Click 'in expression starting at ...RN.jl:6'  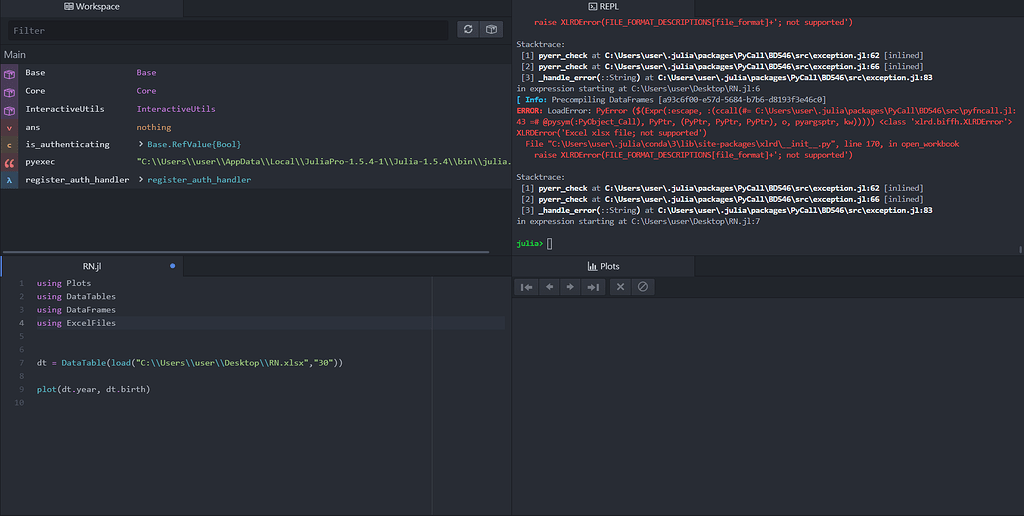click(638, 88)
